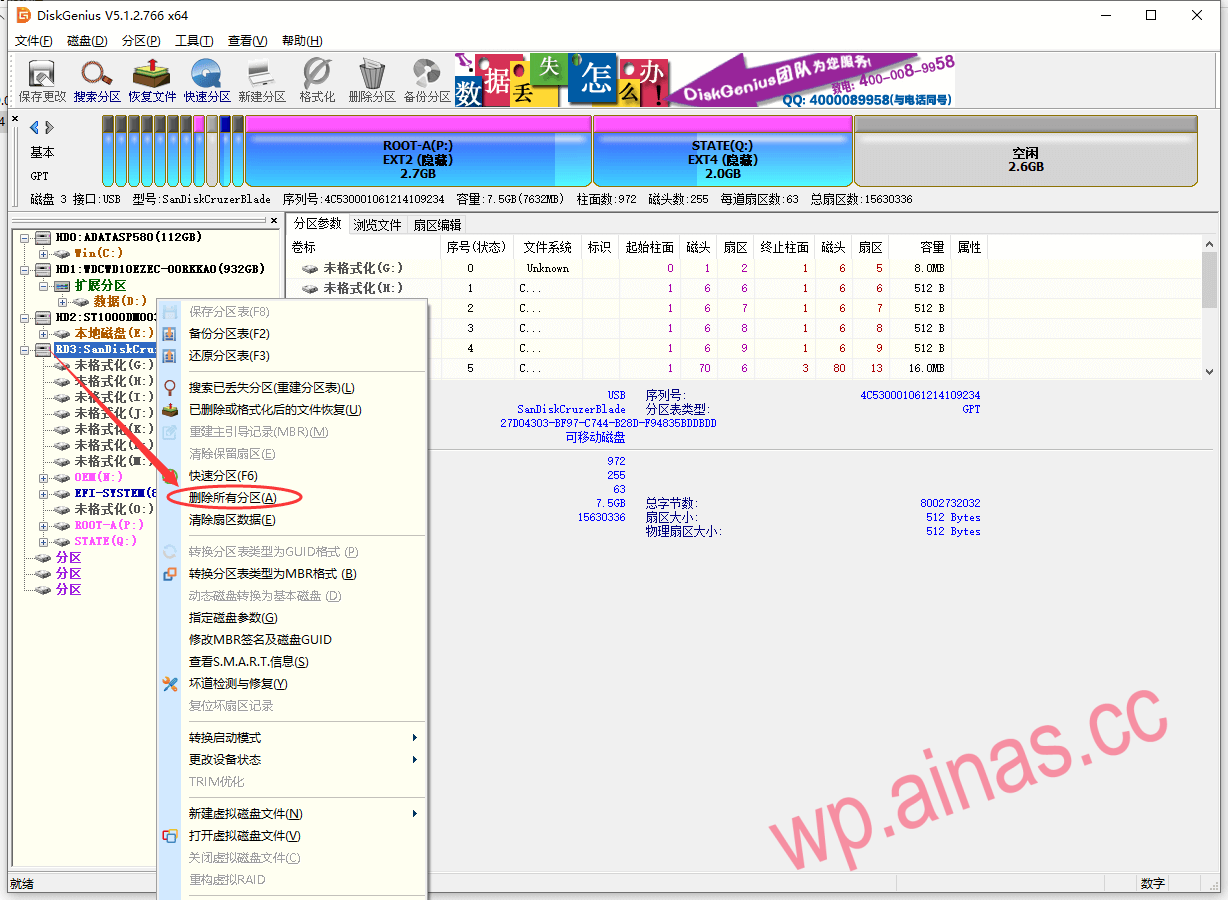Screen dimensions: 1228x900
Task: Click the 文件系统 column header
Action: pos(548,247)
